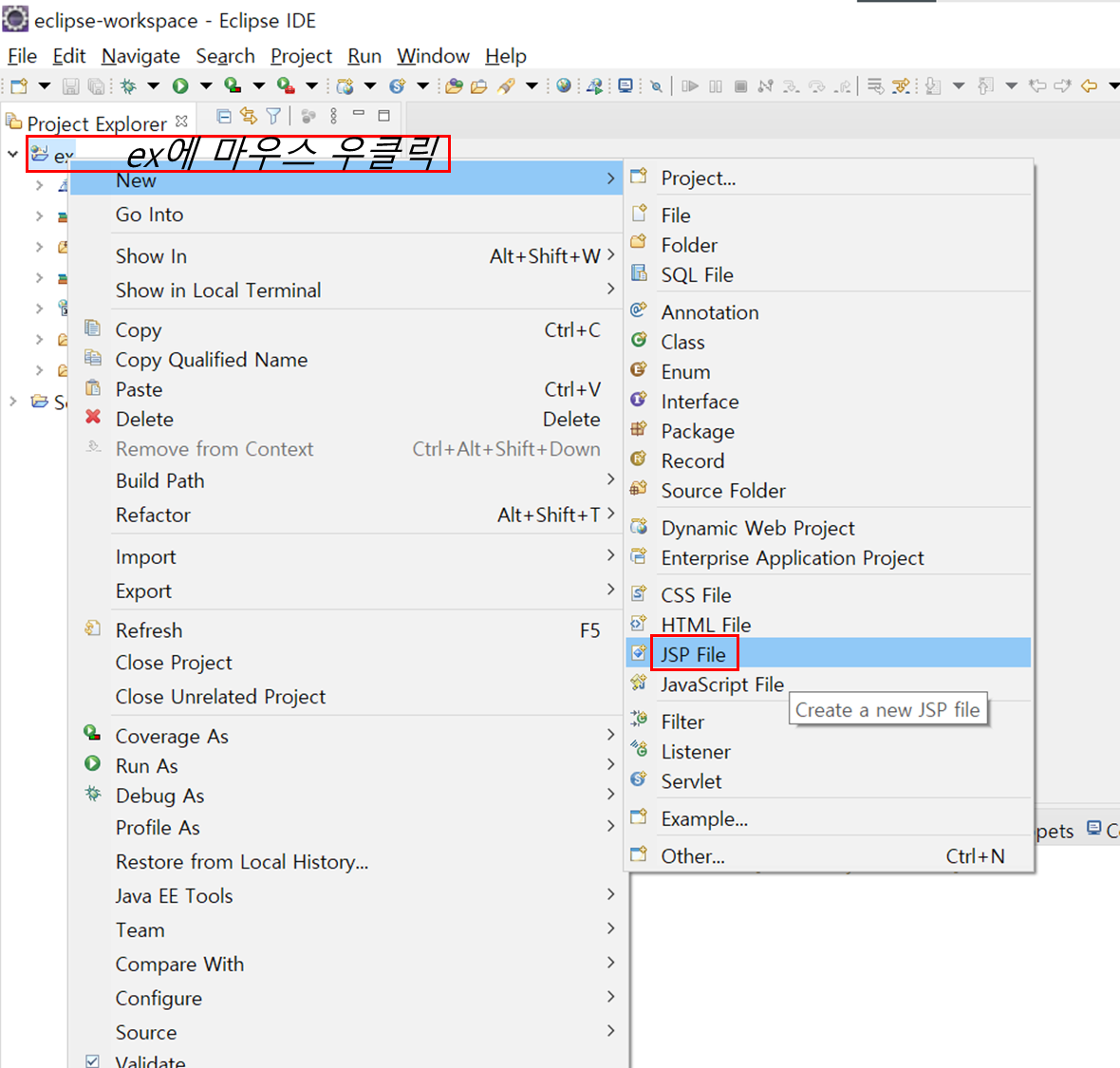Open the File menu
Viewport: 1120px width, 1068px height.
[x=22, y=56]
